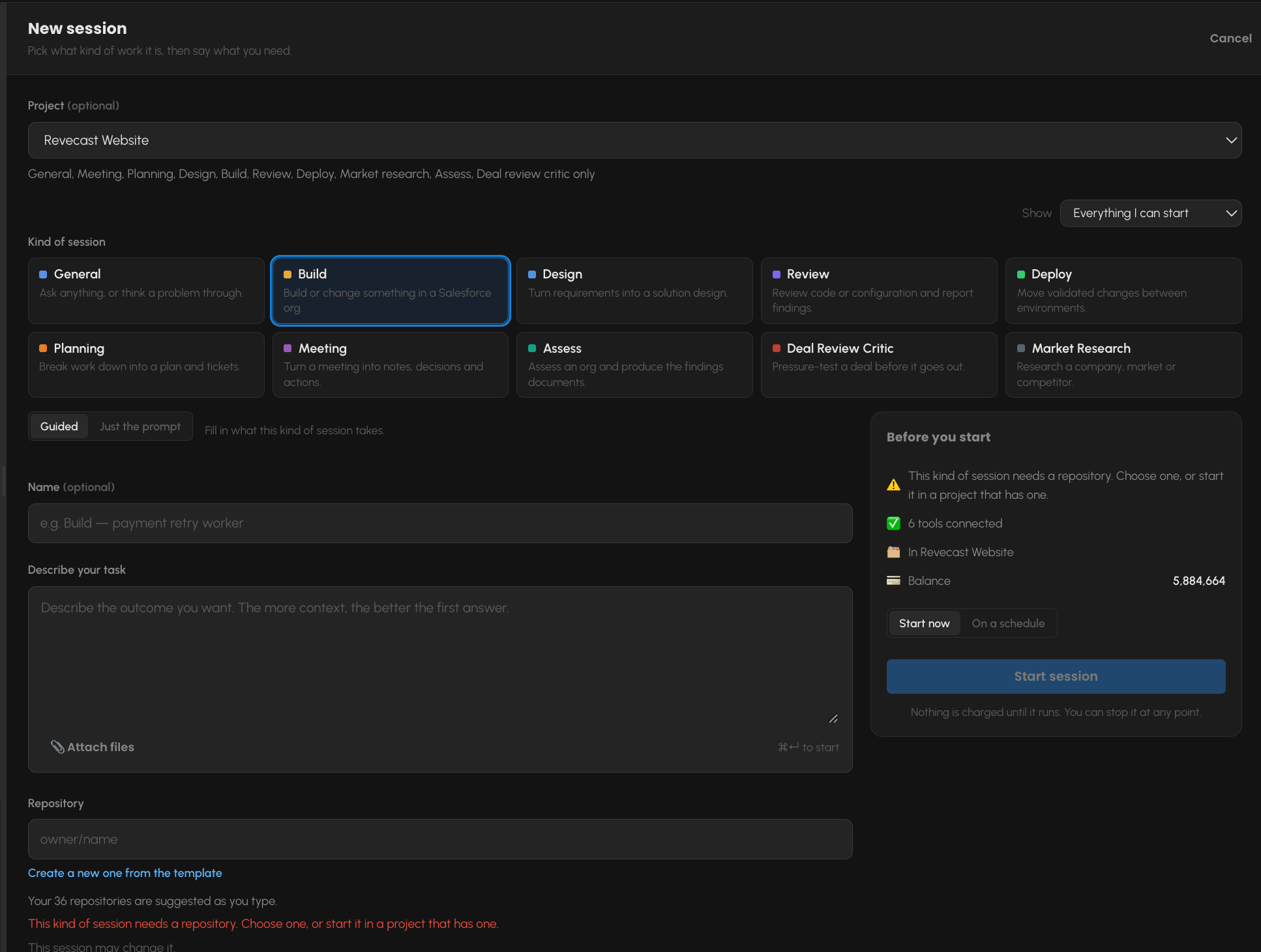Select the Start now option

(x=924, y=623)
